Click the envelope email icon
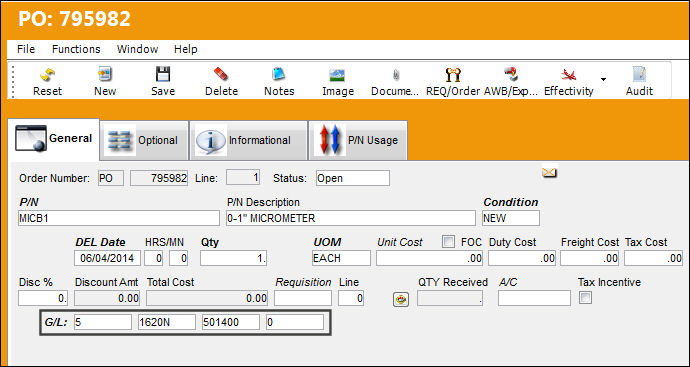Image resolution: width=690 pixels, height=367 pixels. (549, 172)
